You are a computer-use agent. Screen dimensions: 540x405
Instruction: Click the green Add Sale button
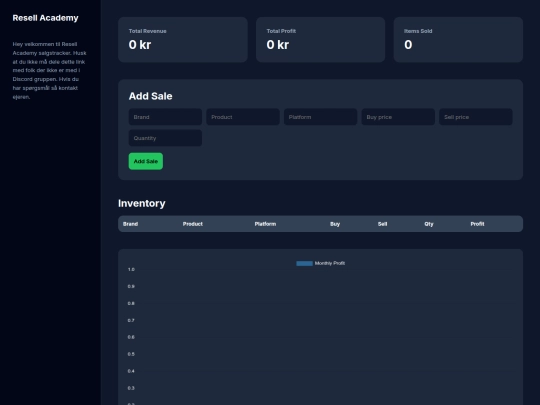pyautogui.click(x=146, y=161)
